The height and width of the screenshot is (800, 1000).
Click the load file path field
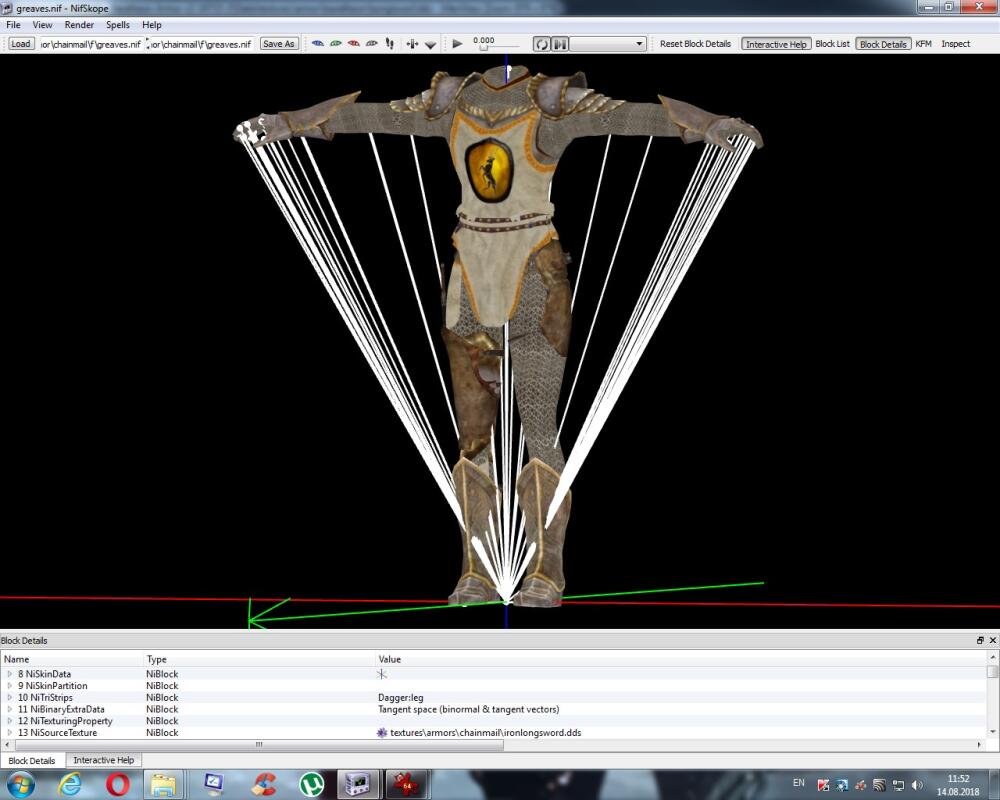[x=91, y=44]
